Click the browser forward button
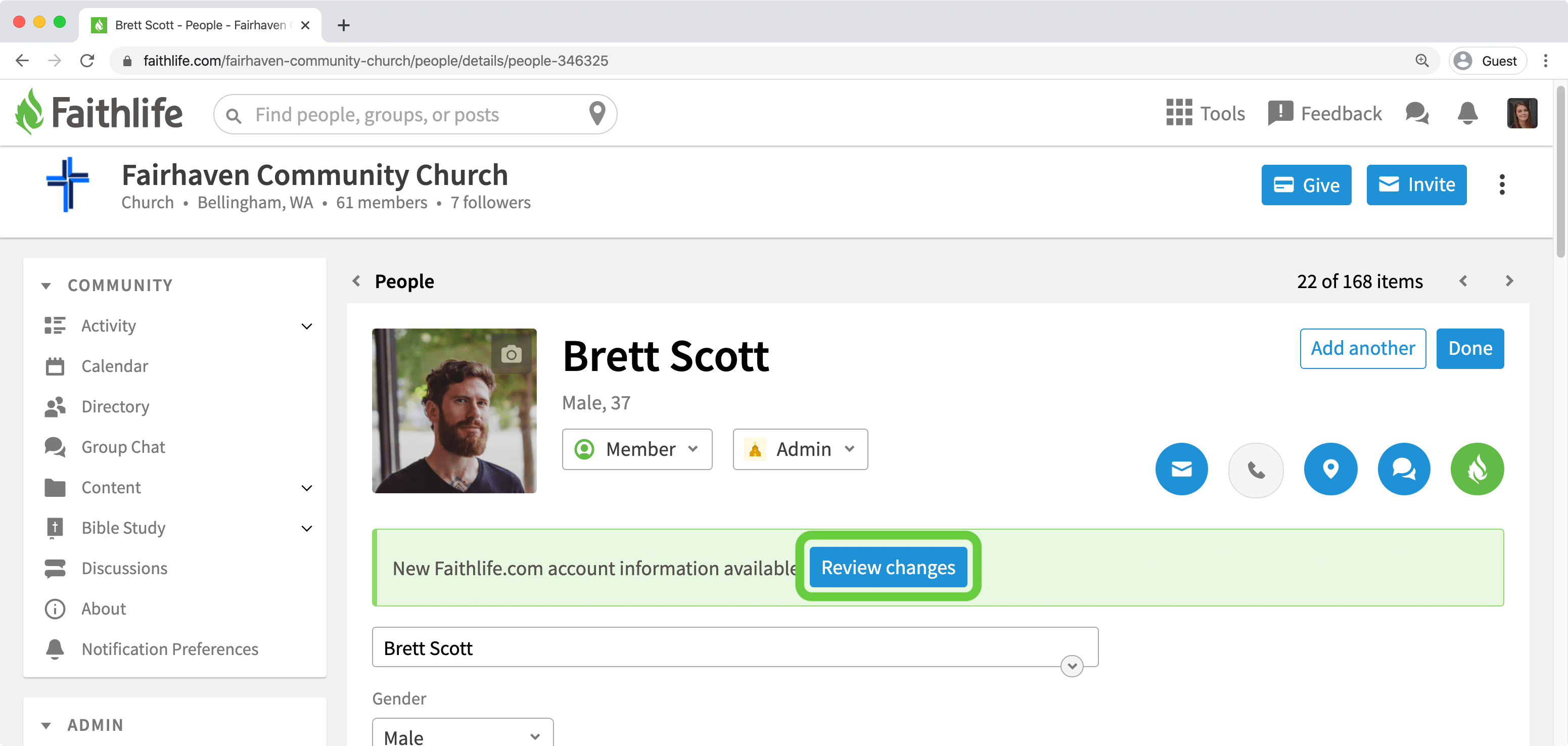The width and height of the screenshot is (1568, 746). pyautogui.click(x=54, y=60)
